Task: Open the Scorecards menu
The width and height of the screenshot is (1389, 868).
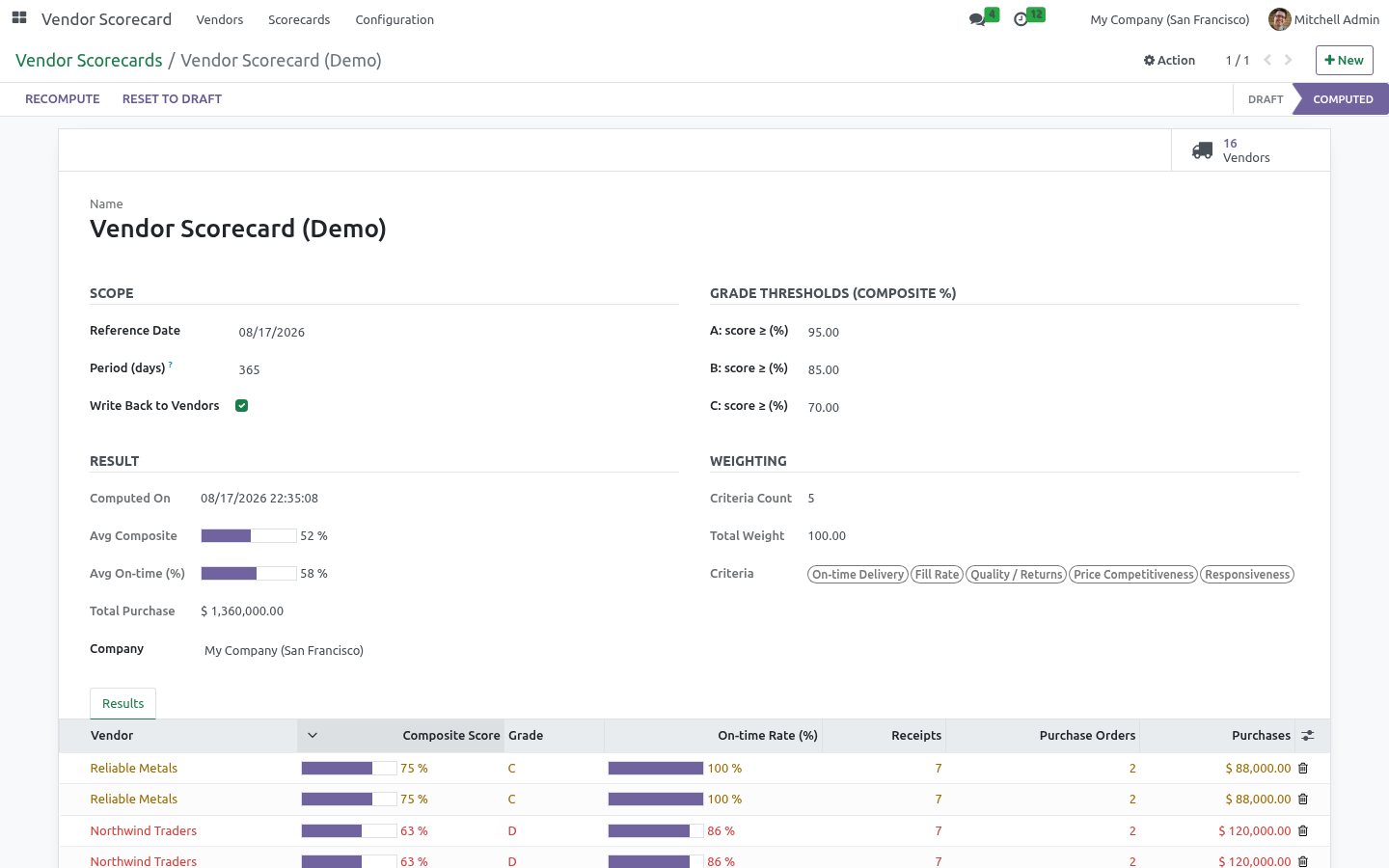Action: (x=299, y=19)
